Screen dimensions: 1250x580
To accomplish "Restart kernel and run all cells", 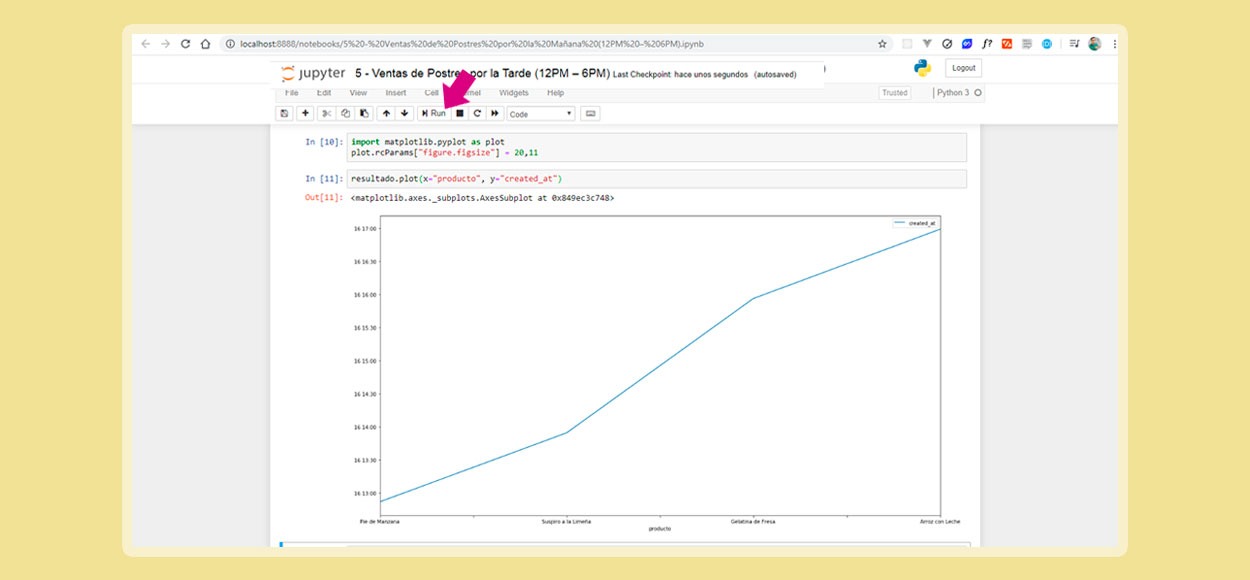I will pyautogui.click(x=495, y=114).
